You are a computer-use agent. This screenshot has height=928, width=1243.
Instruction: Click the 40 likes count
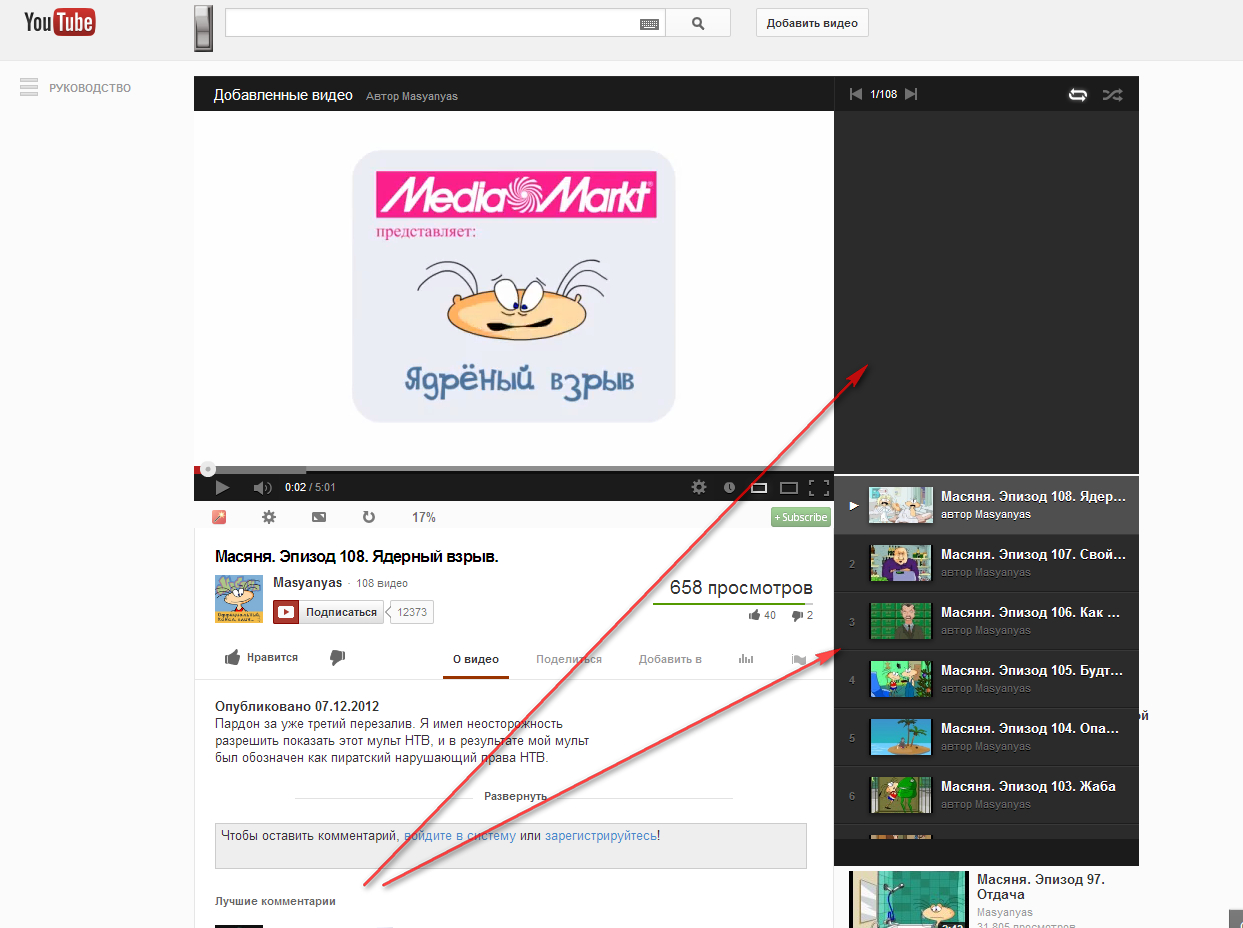click(770, 616)
